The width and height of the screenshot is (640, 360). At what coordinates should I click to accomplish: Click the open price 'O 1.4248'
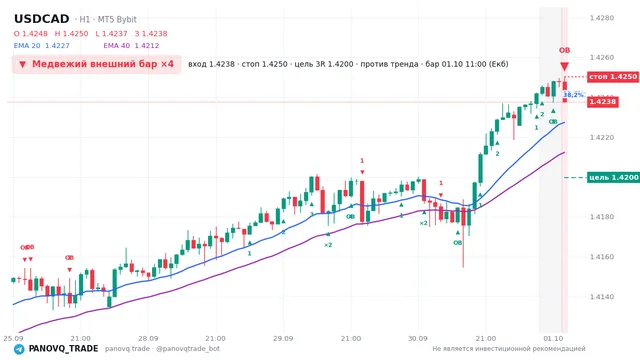point(31,34)
